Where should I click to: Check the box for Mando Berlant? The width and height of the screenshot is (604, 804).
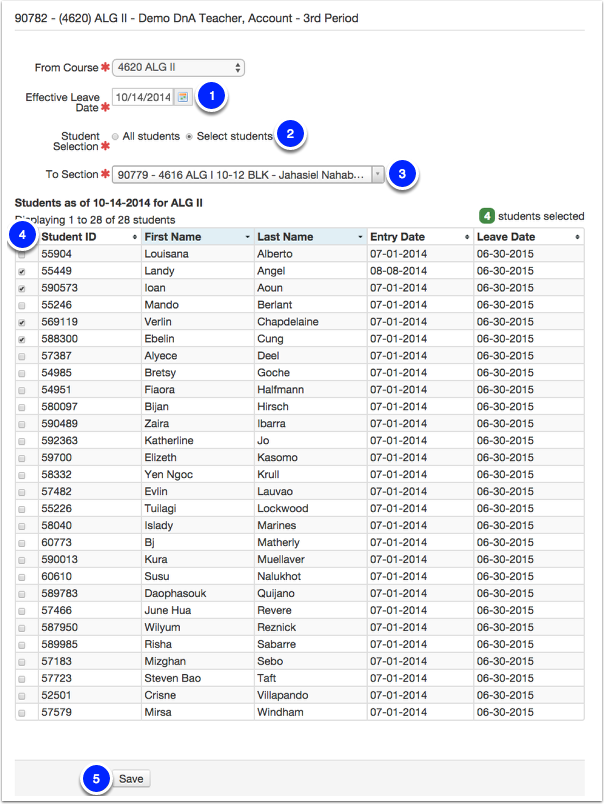pyautogui.click(x=22, y=305)
